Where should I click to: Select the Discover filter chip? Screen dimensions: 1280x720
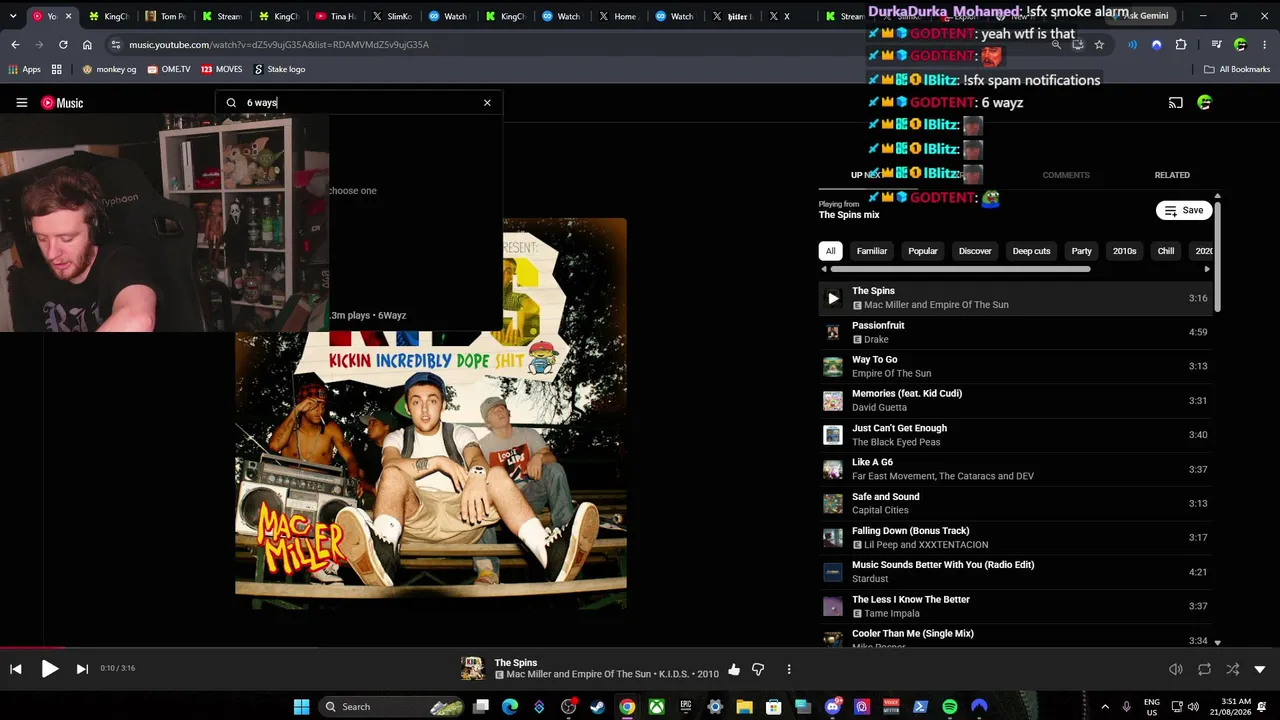pyautogui.click(x=975, y=251)
